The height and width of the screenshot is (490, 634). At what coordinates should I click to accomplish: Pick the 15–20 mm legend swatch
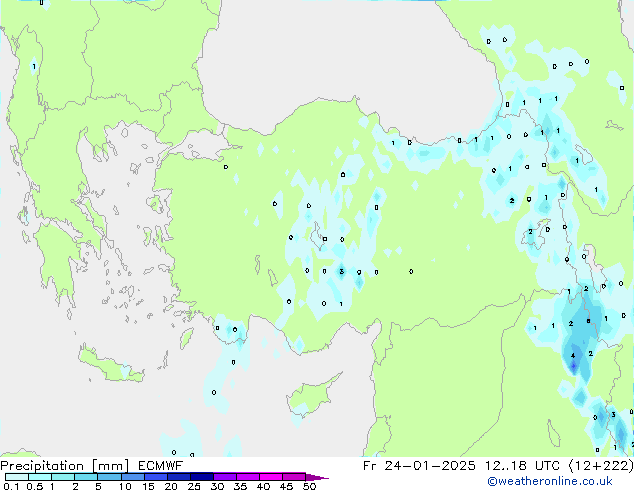click(155, 477)
